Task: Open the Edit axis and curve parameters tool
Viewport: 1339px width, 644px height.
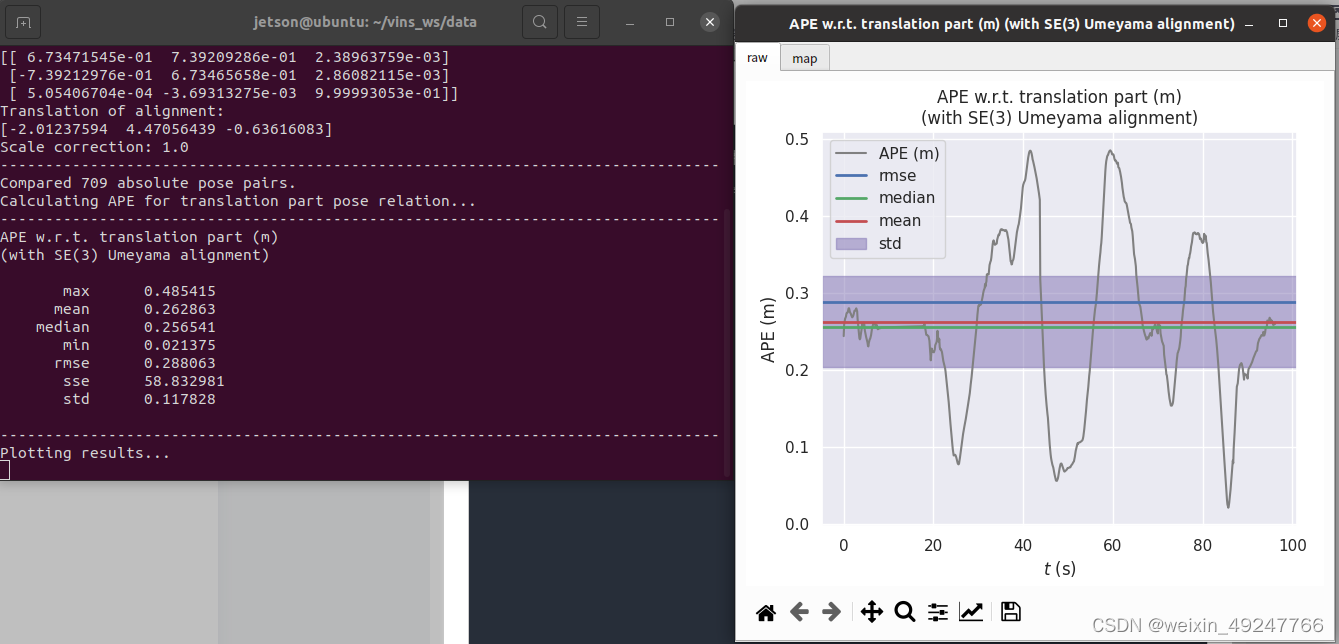Action: tap(970, 612)
